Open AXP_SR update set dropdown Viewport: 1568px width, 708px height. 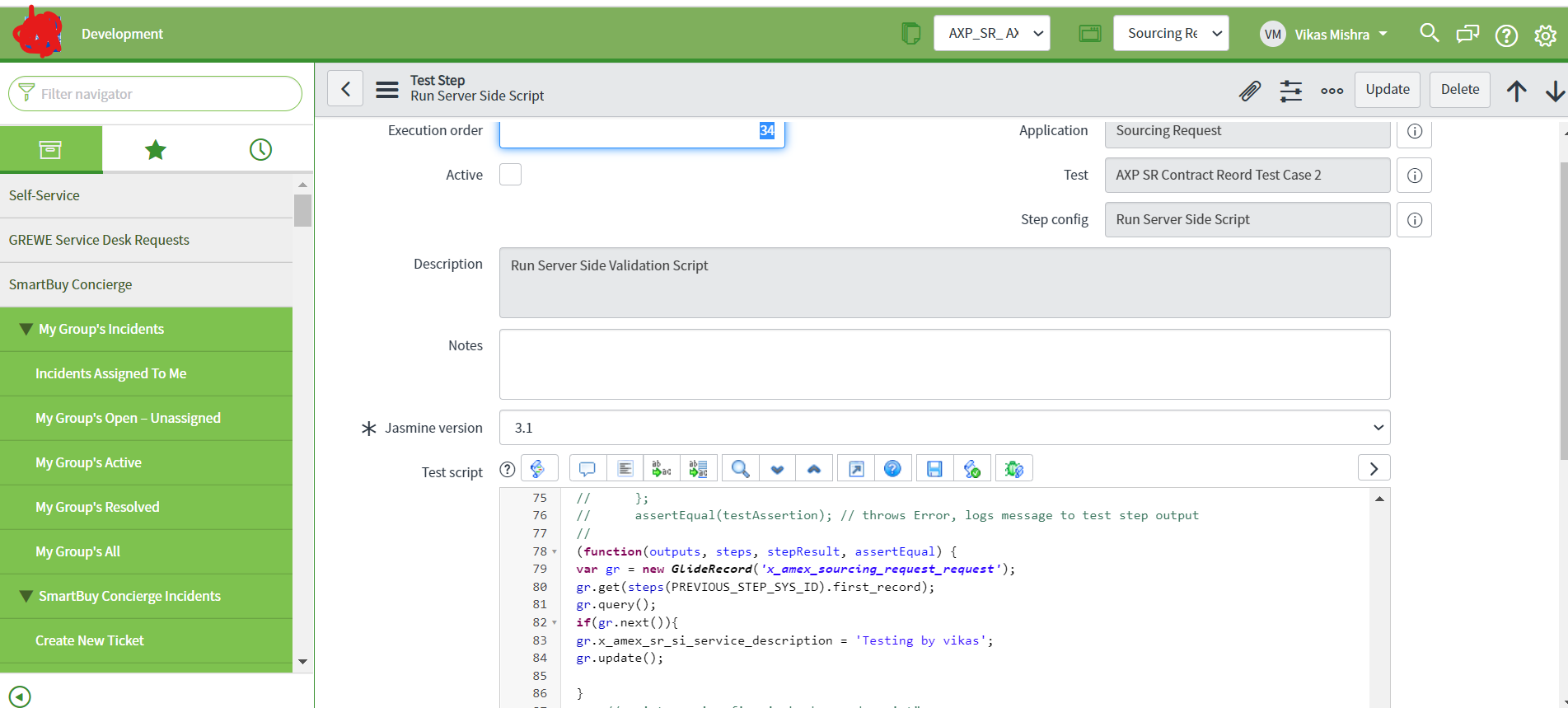tap(991, 33)
